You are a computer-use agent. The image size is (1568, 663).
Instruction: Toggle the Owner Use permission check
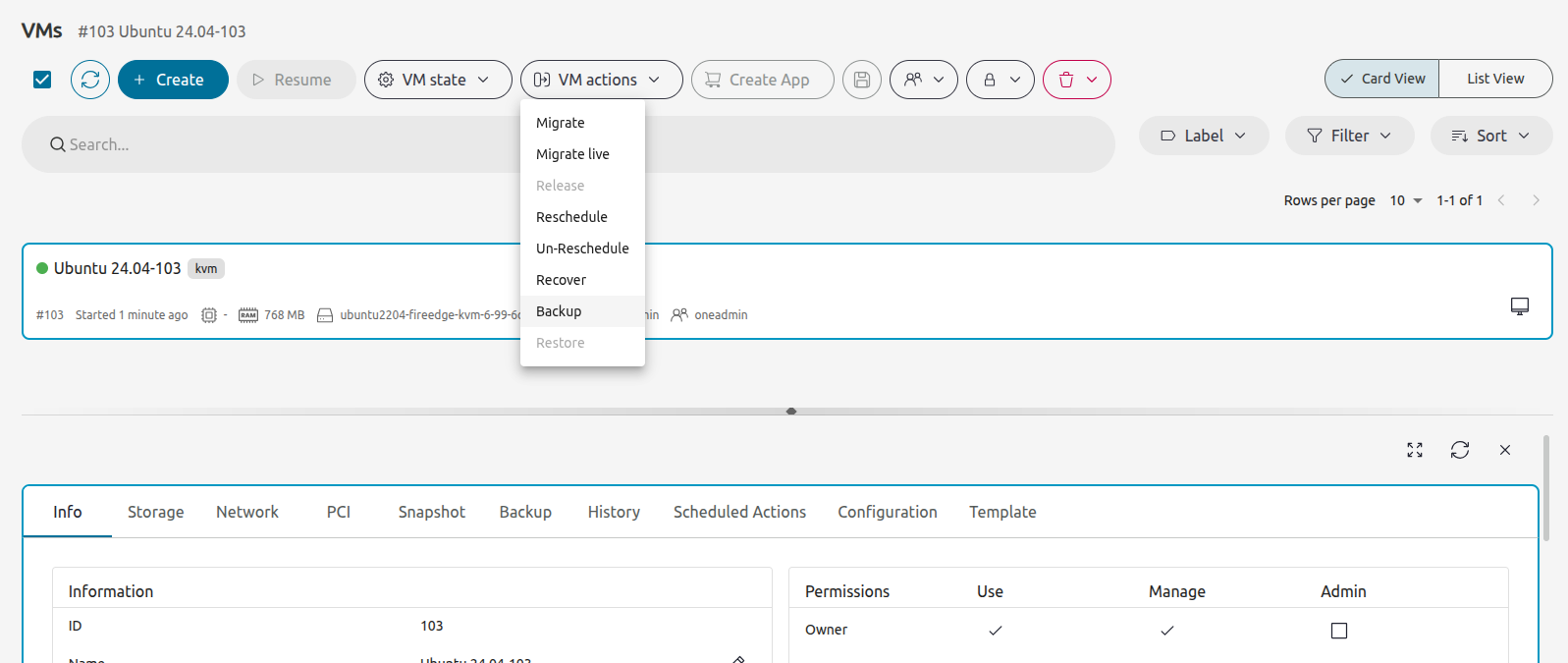(x=996, y=631)
